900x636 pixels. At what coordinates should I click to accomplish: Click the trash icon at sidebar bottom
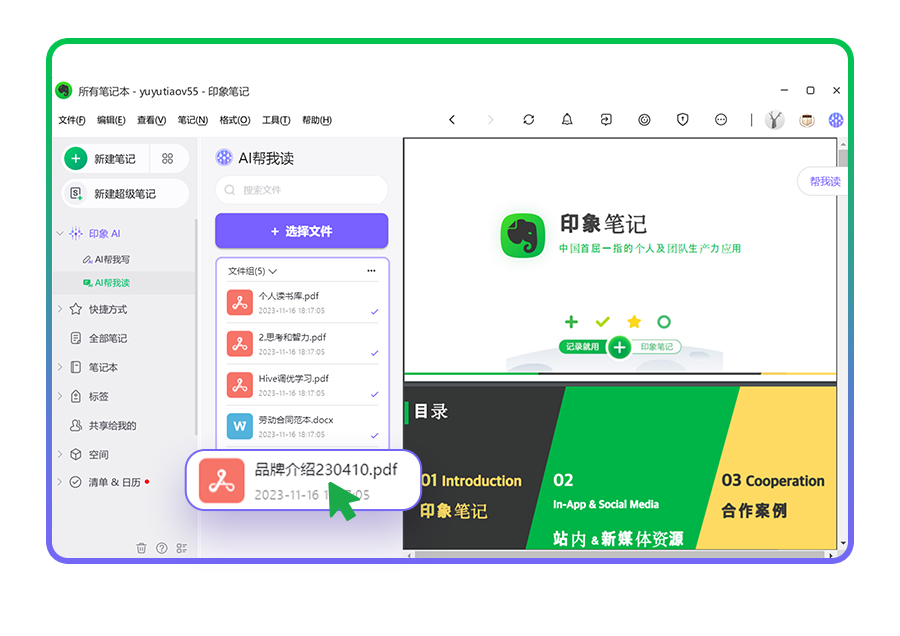click(141, 548)
